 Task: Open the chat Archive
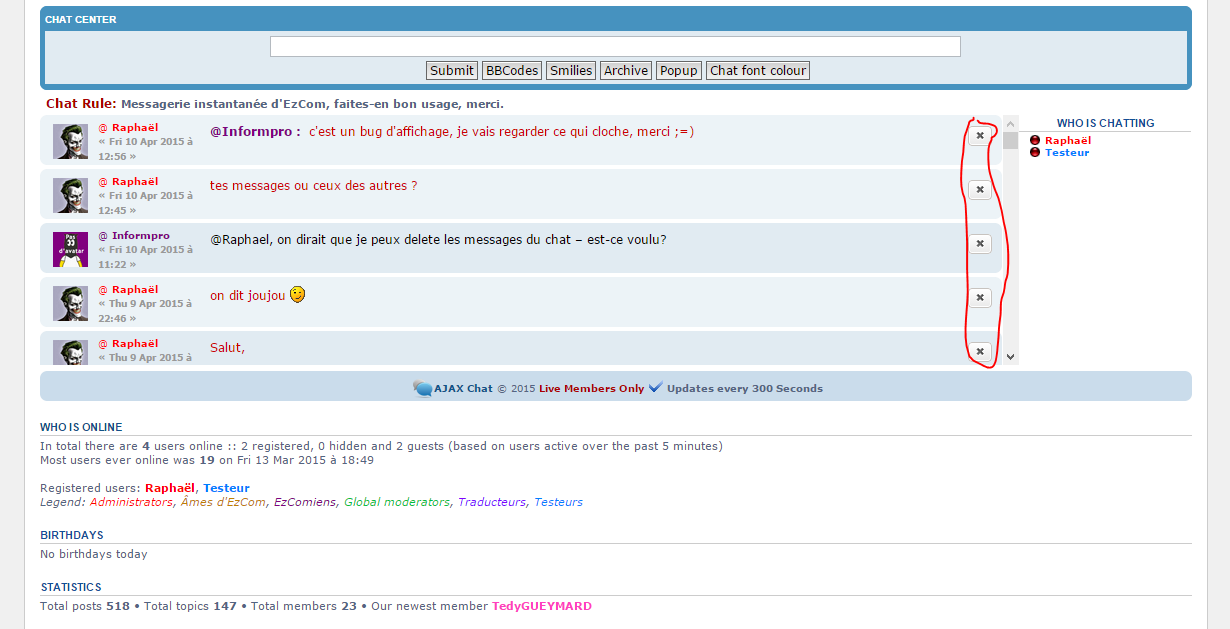625,70
